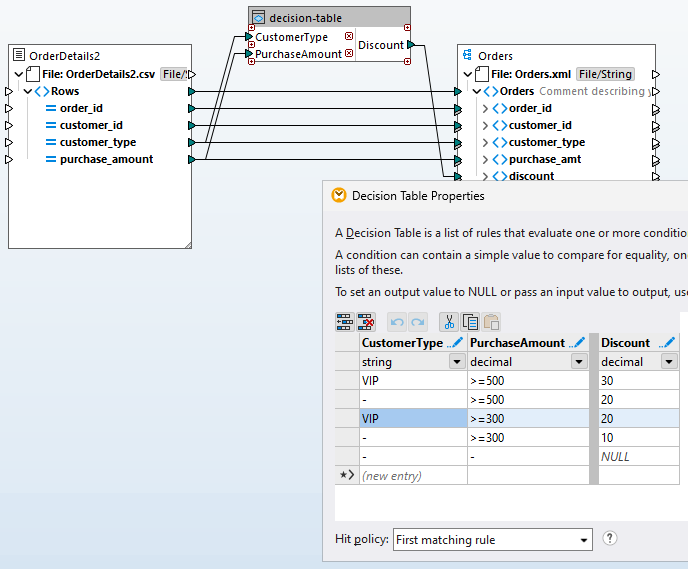Collapse the Rows node in OrderDetails2

[x=27, y=91]
